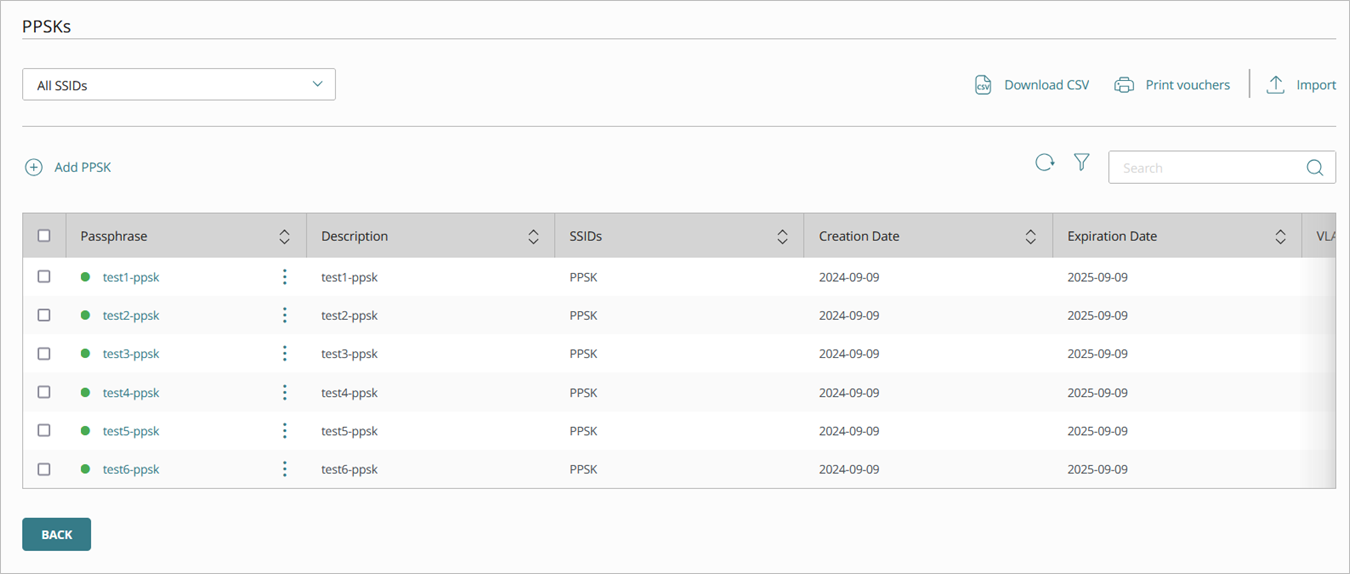
Task: Click the refresh icon above the table
Action: tap(1044, 162)
